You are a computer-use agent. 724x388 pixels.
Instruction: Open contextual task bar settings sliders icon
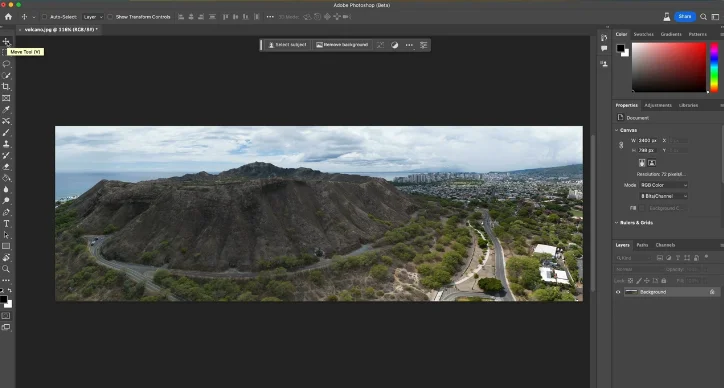tap(423, 45)
